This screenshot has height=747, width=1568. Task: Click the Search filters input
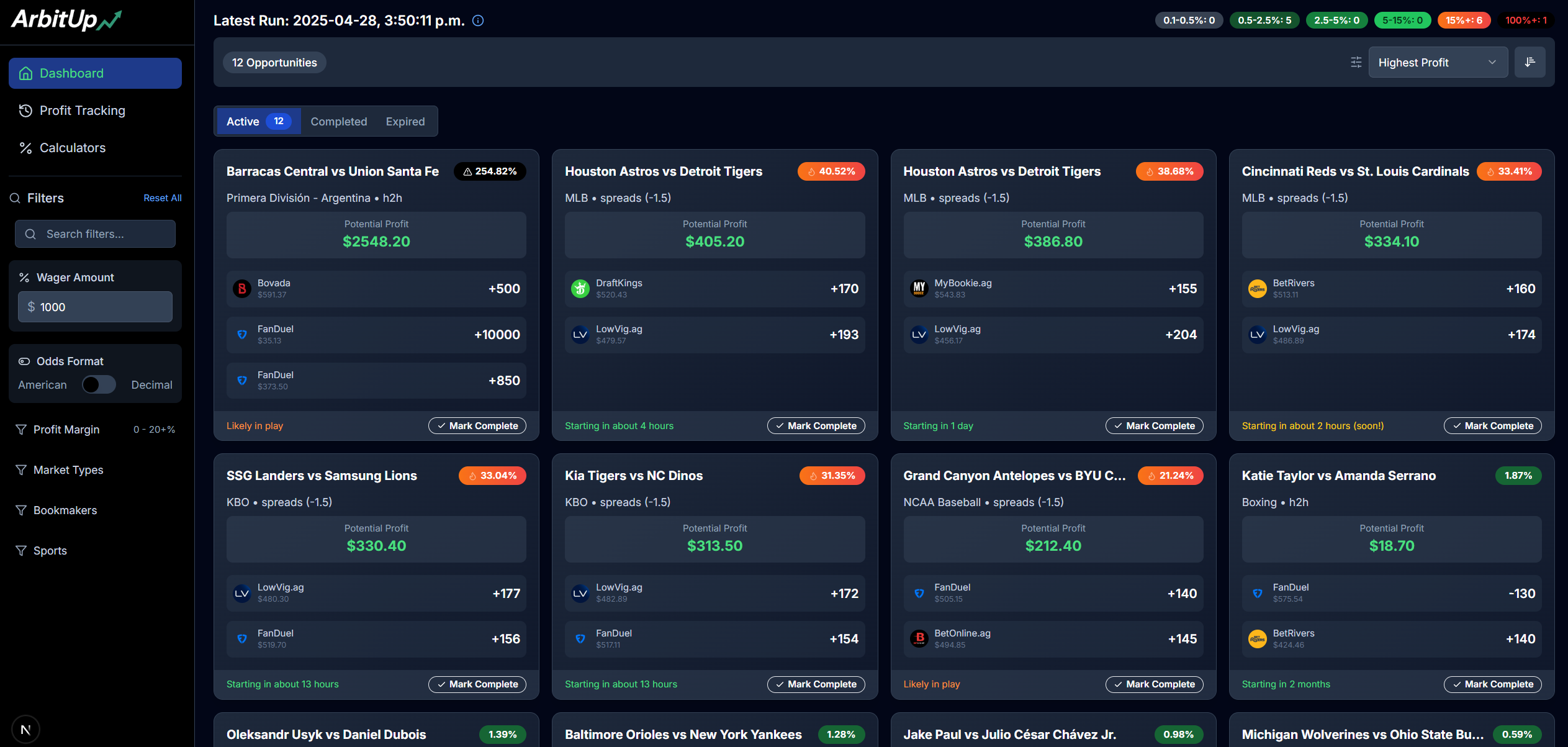click(95, 234)
